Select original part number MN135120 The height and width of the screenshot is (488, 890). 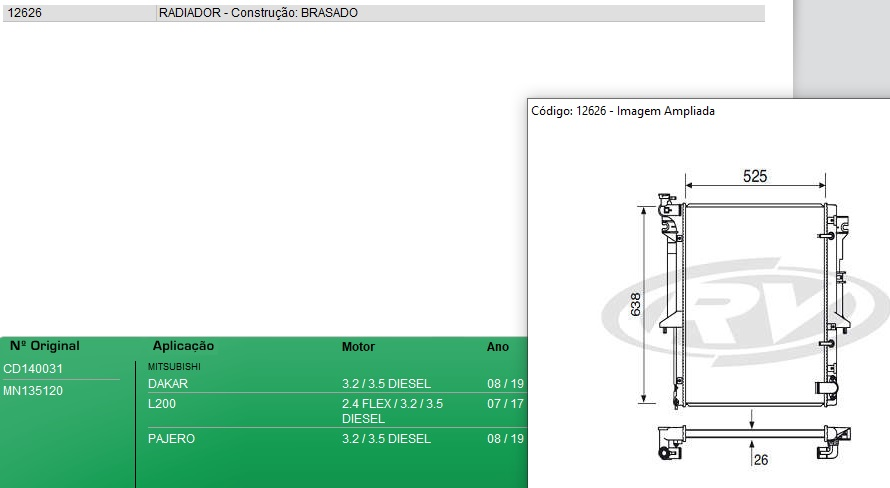tap(33, 391)
